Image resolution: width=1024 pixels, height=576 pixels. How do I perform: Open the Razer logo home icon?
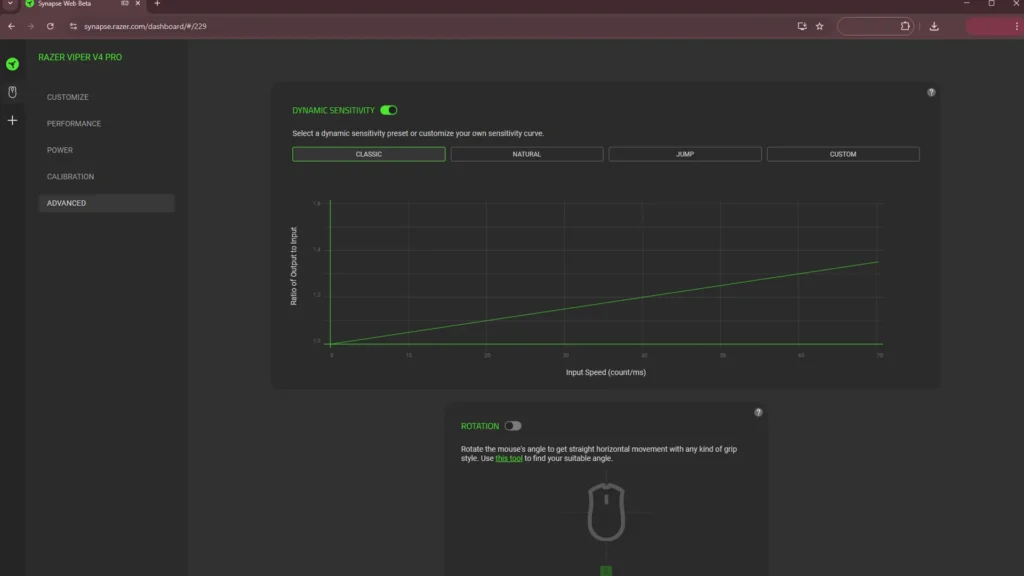point(12,64)
